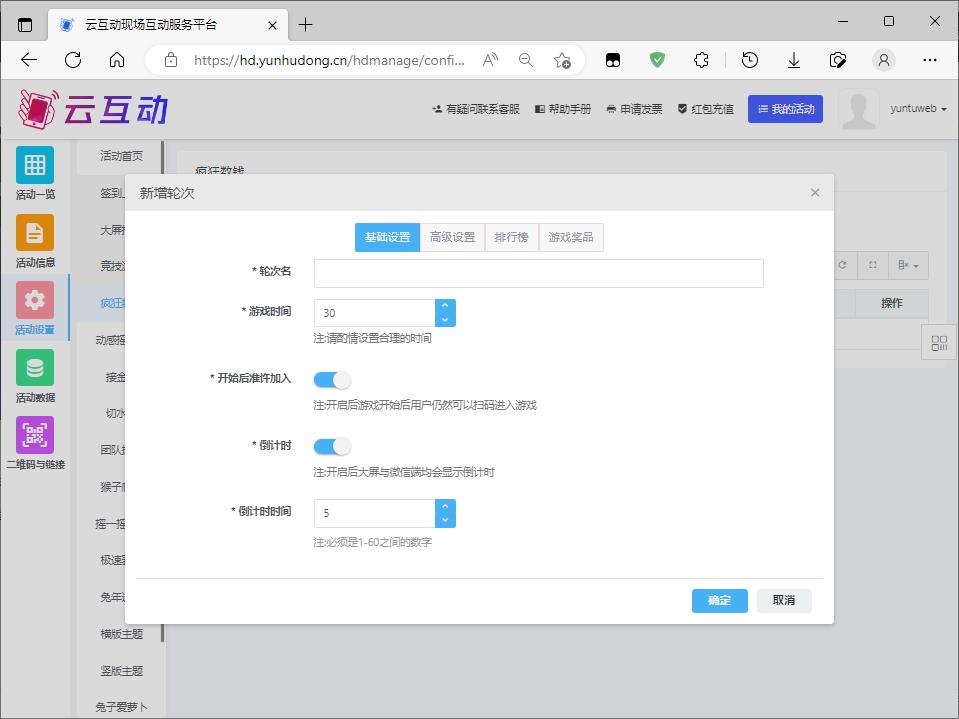
Task: Switch to the 基础设置 tab
Action: 387,237
